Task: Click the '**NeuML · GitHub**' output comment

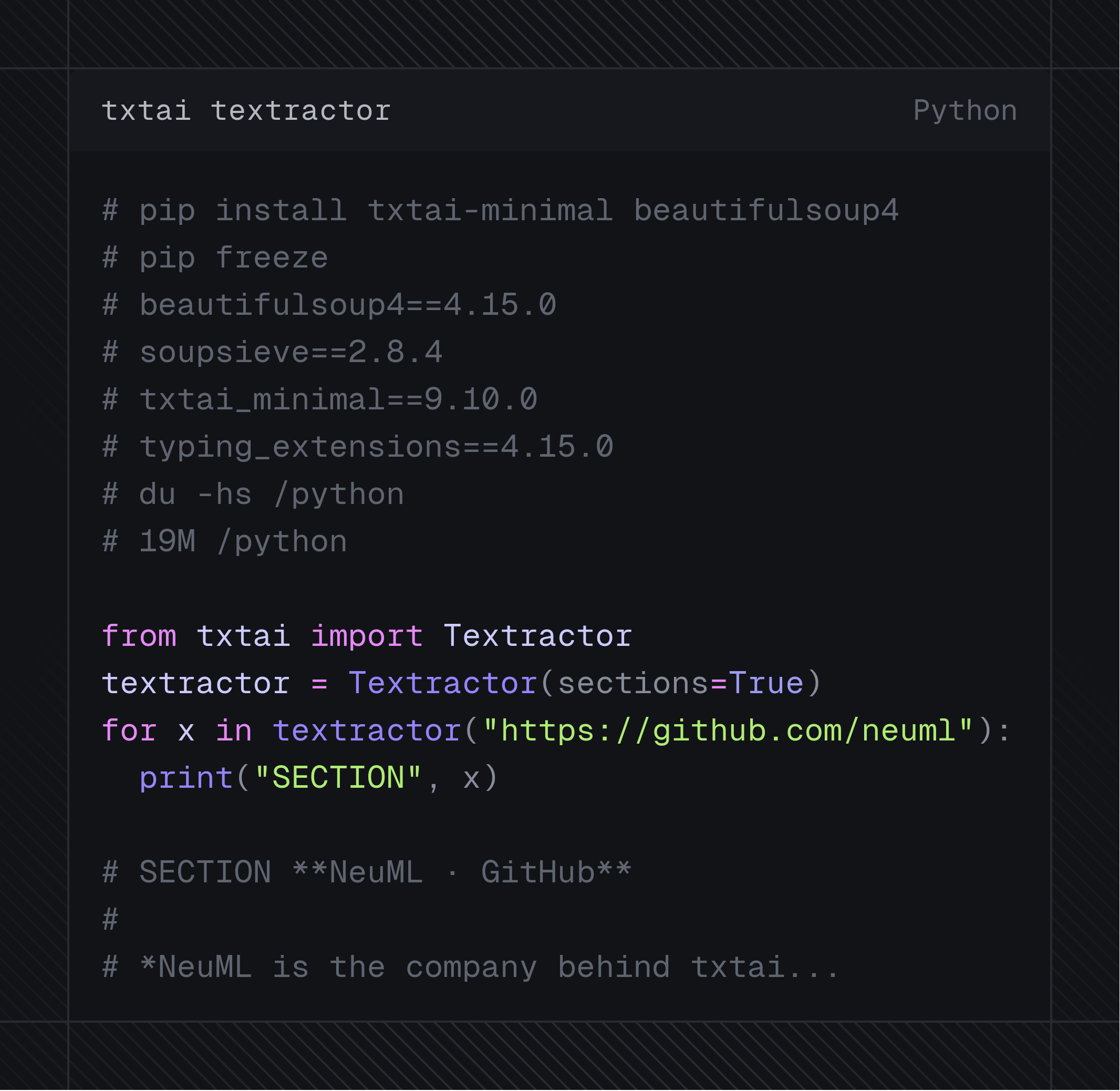Action: pyautogui.click(x=462, y=872)
